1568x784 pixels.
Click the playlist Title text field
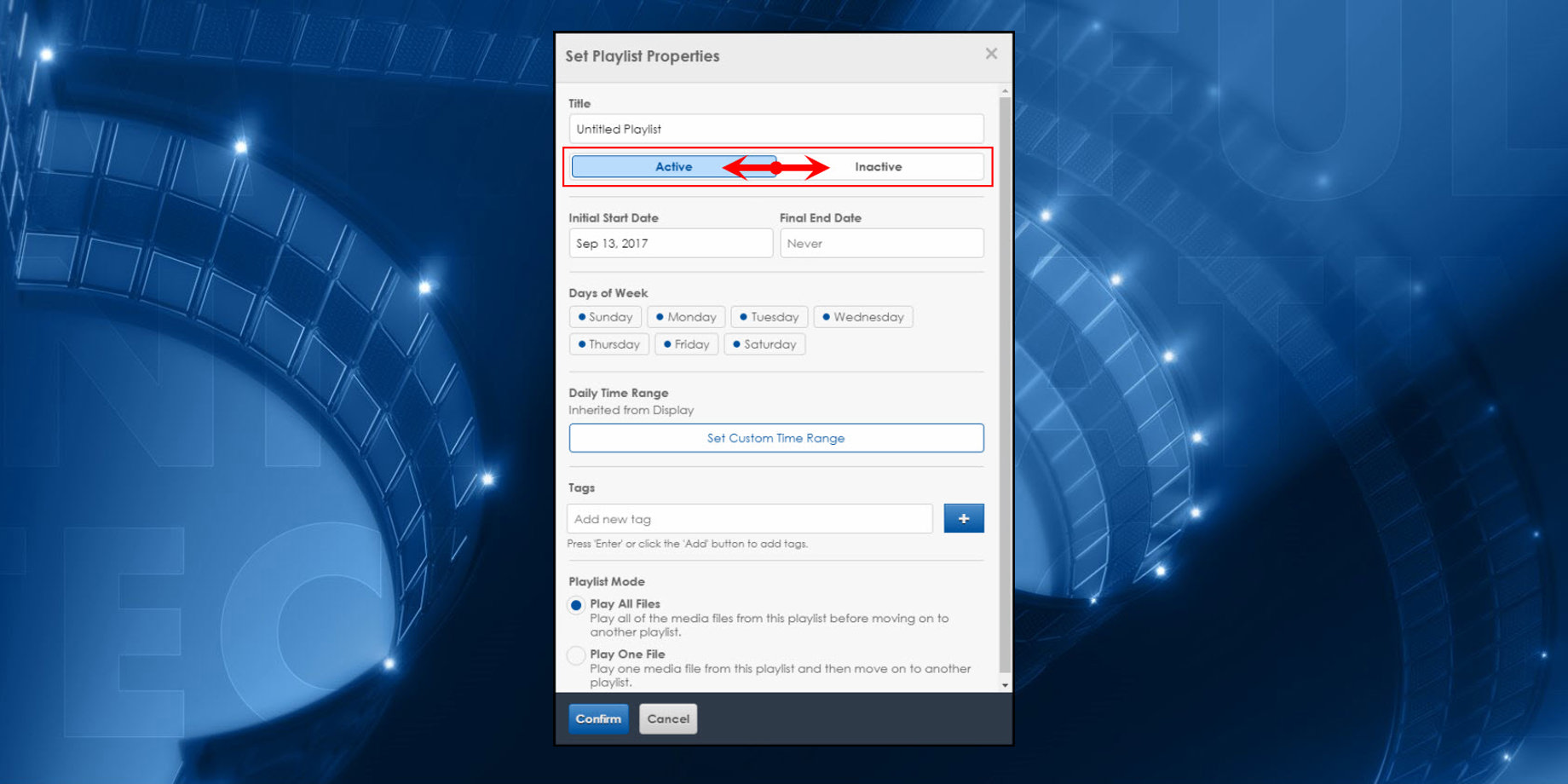coord(775,130)
